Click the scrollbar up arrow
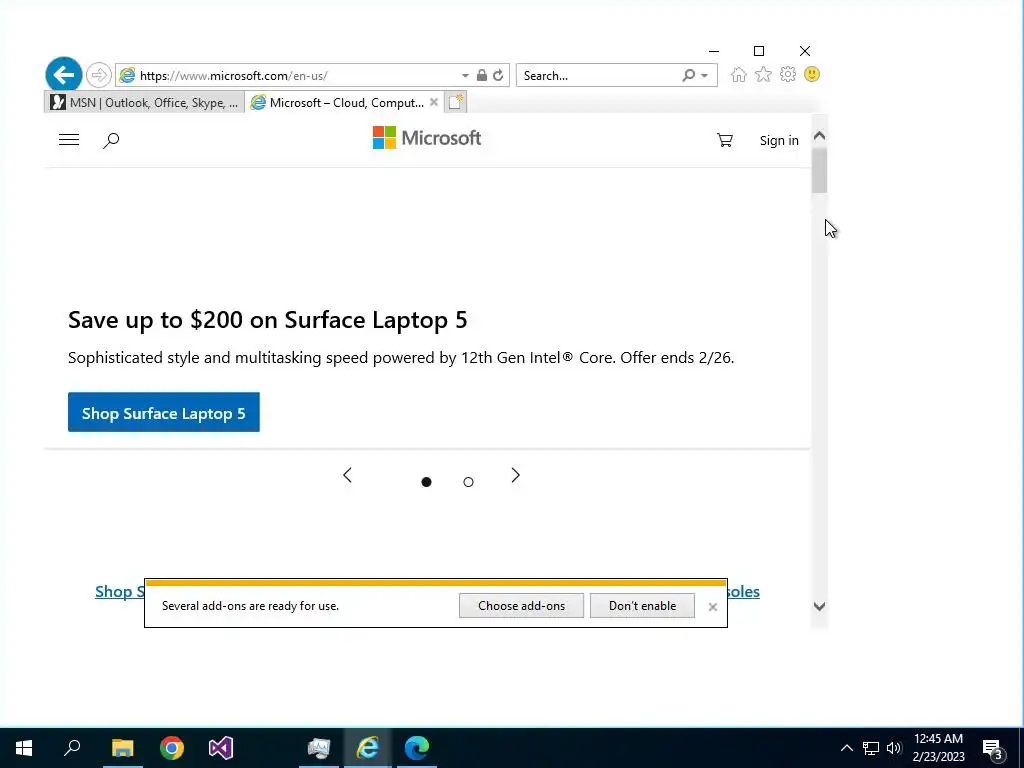This screenshot has height=768, width=1024. 820,135
